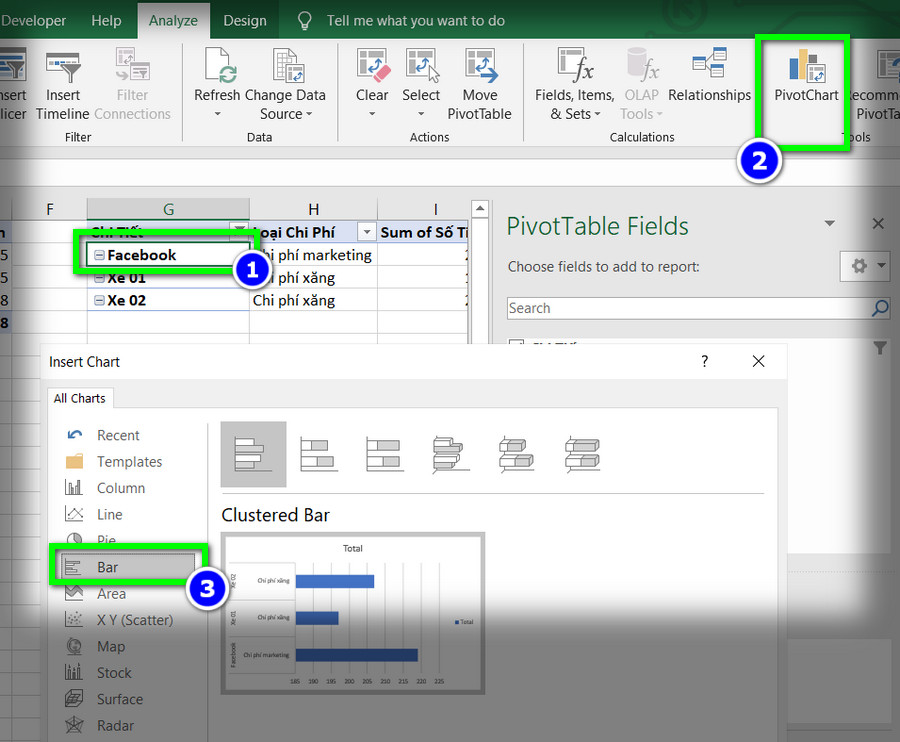Viewport: 900px width, 742px height.
Task: Select the 3-D Stacked Bar subtype
Action: (517, 454)
